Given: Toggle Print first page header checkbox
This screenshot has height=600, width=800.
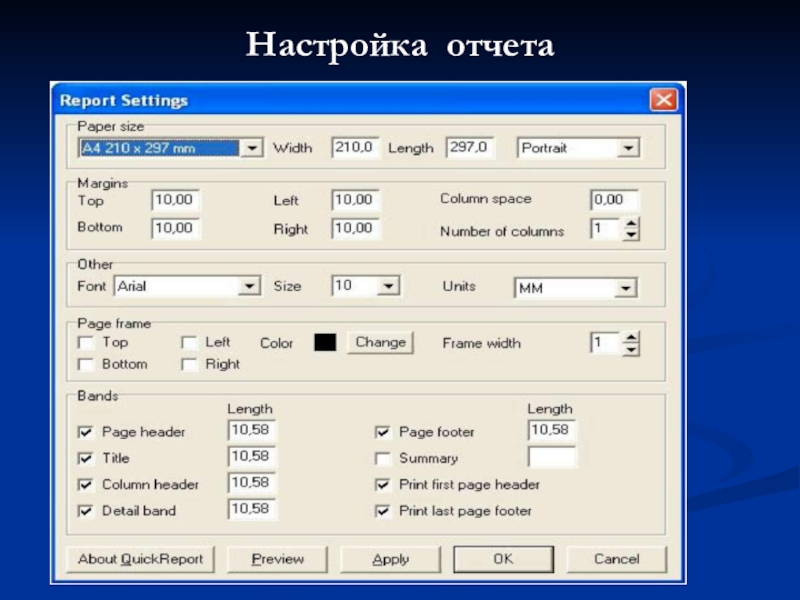Looking at the screenshot, I should point(383,484).
